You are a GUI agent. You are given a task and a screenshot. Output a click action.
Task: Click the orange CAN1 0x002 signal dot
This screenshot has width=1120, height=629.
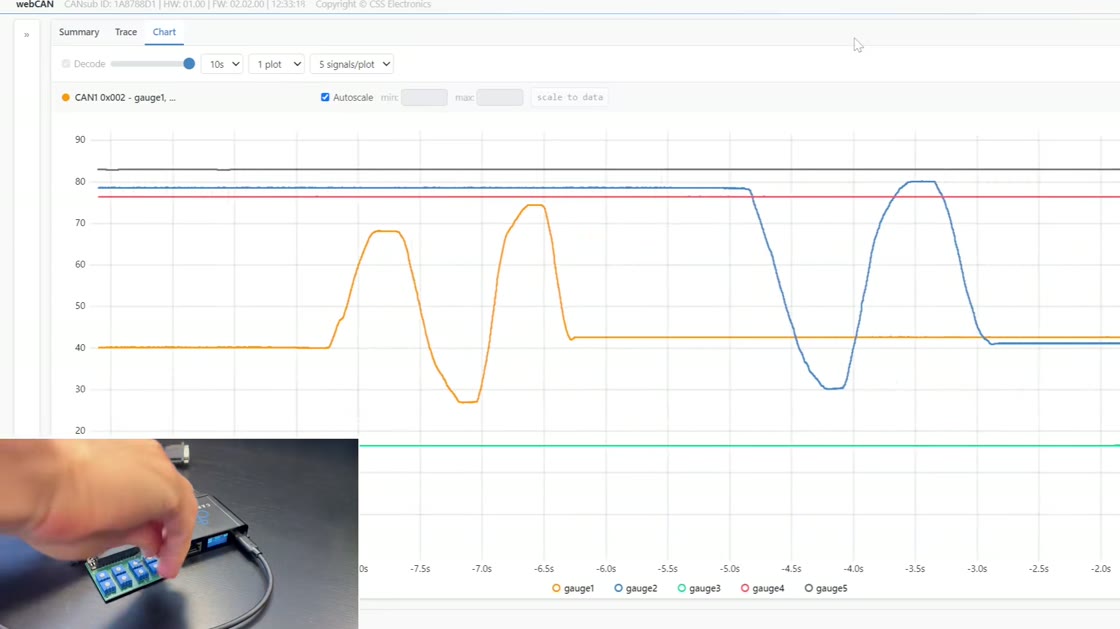pos(66,98)
